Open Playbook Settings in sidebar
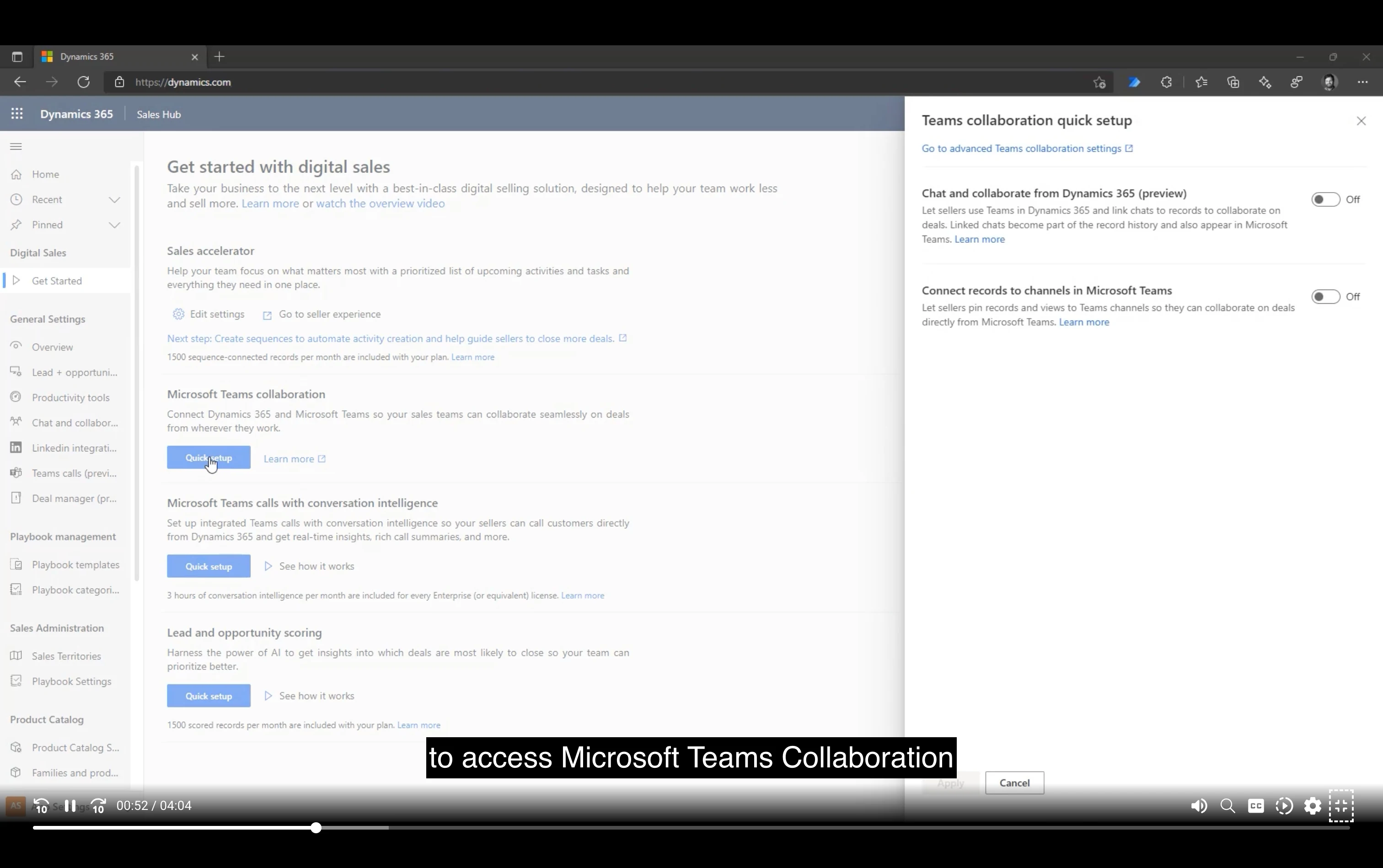Screen dimensions: 1383x868 (65, 681)
